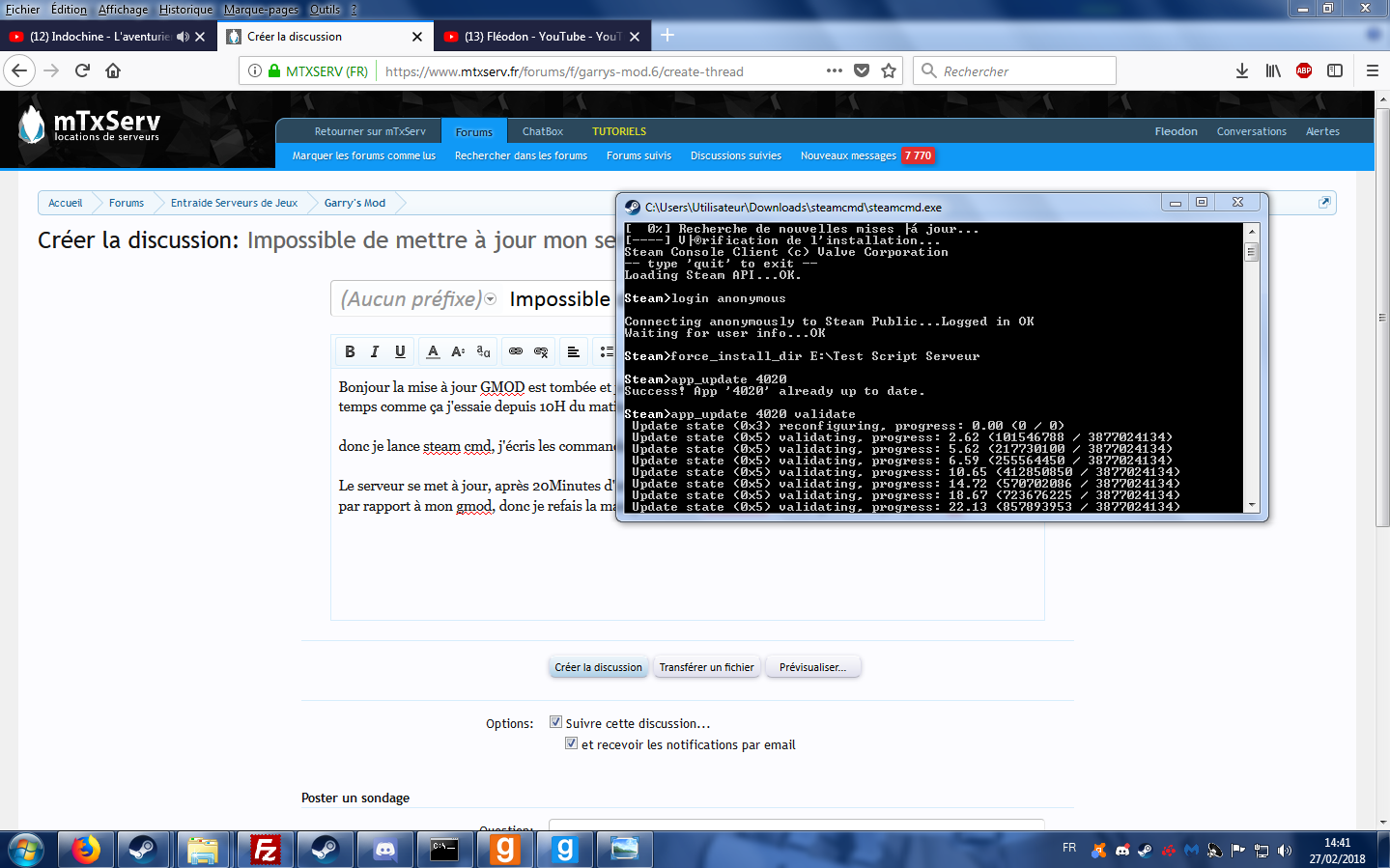
Task: Open the font size selector
Action: (458, 351)
